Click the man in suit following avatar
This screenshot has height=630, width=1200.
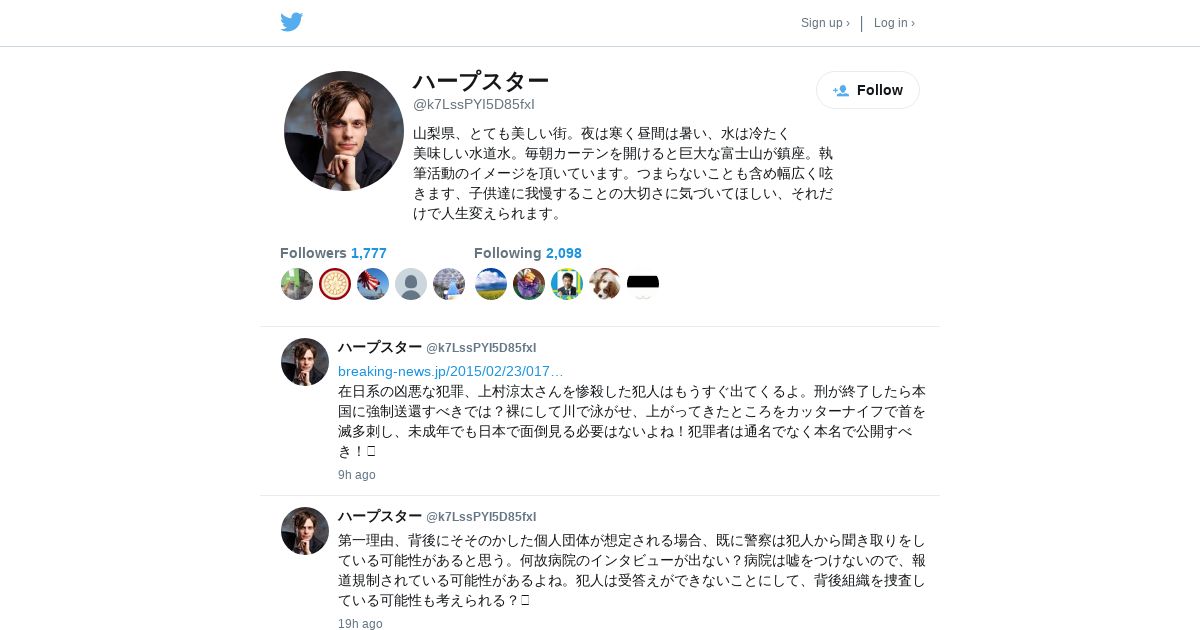tap(567, 284)
